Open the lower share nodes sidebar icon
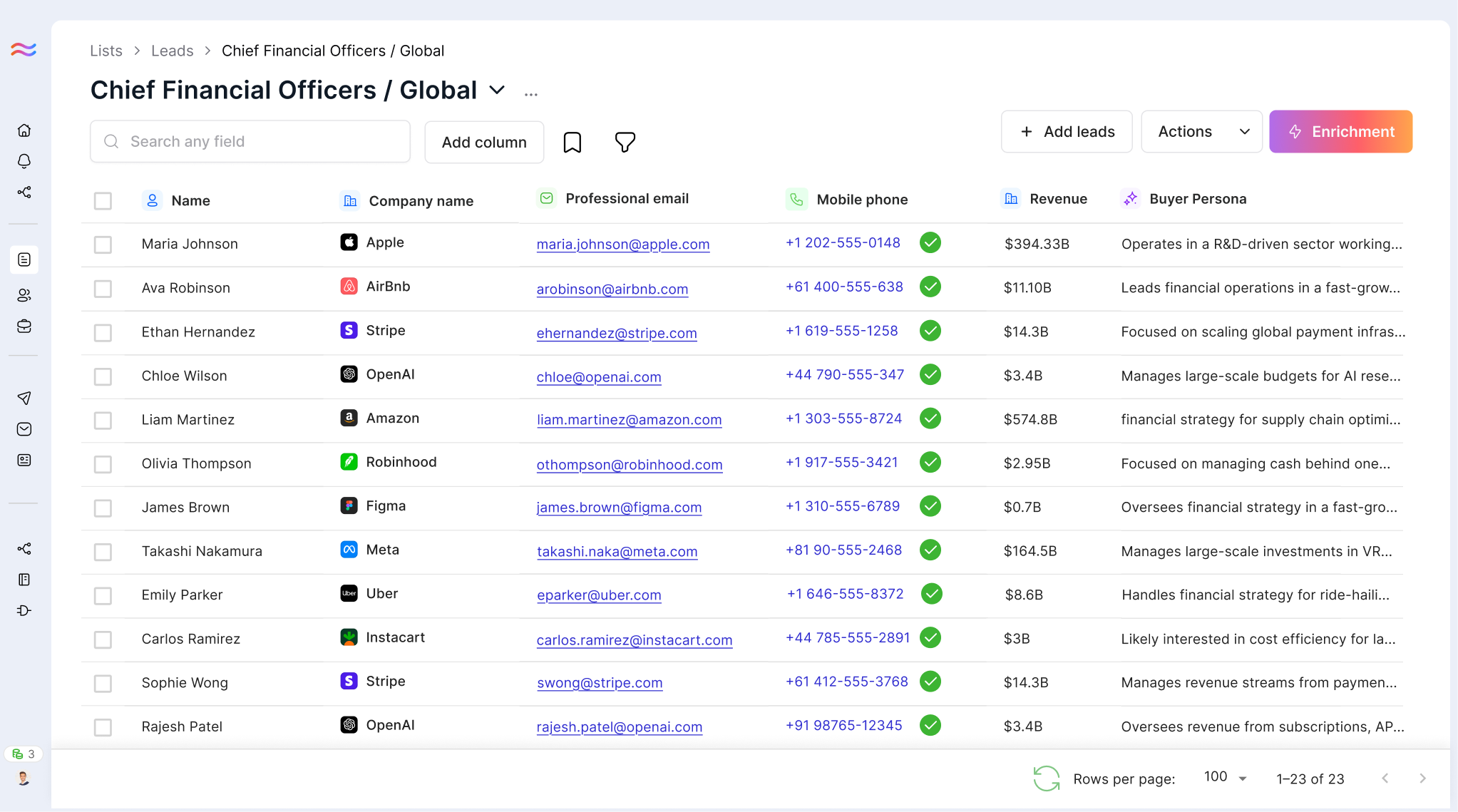The width and height of the screenshot is (1458, 812). 24,548
